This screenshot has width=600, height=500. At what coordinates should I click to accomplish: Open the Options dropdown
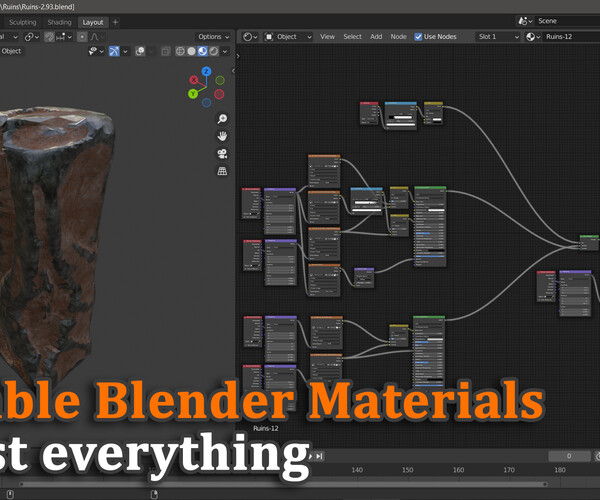214,37
